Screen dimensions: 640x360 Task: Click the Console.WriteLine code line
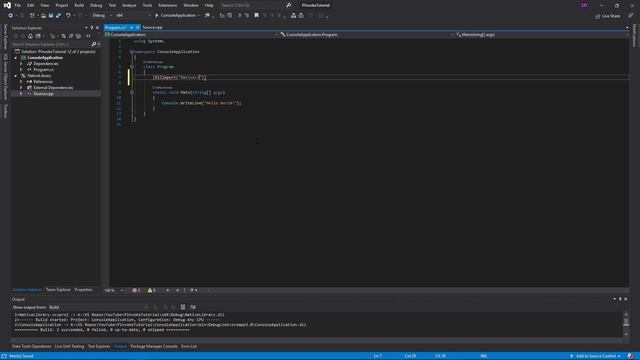pyautogui.click(x=201, y=103)
